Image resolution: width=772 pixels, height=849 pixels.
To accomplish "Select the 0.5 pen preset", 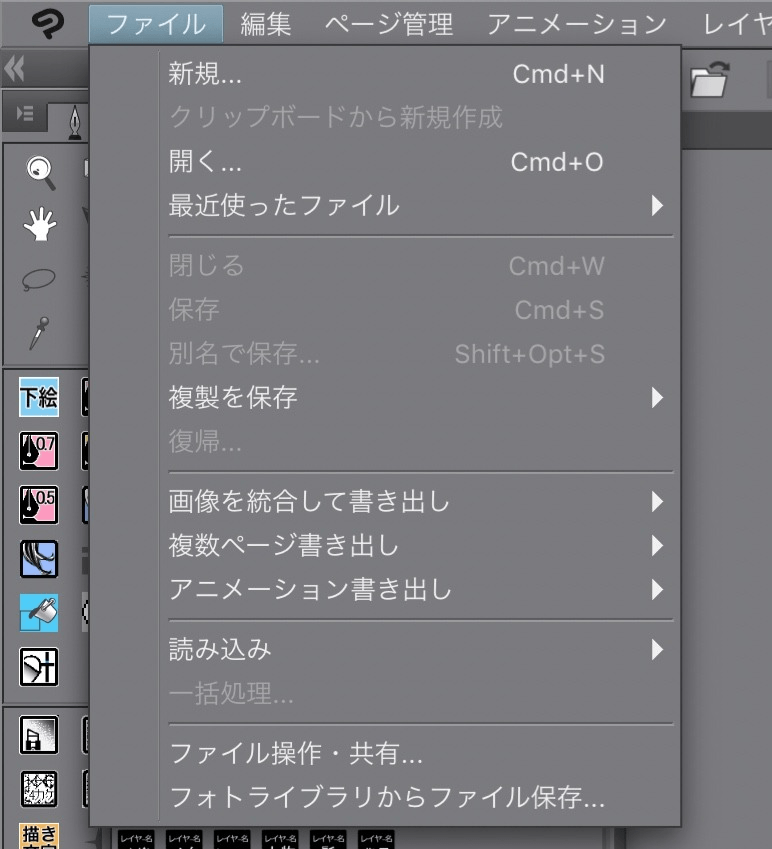I will (39, 504).
